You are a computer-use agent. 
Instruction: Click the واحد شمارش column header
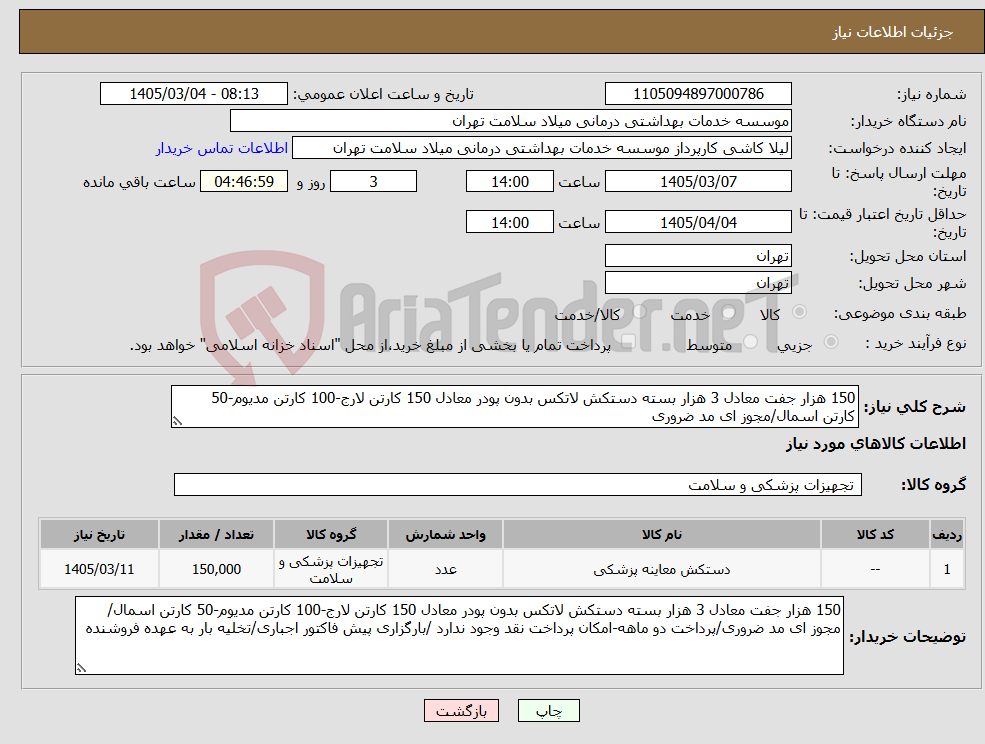point(445,534)
